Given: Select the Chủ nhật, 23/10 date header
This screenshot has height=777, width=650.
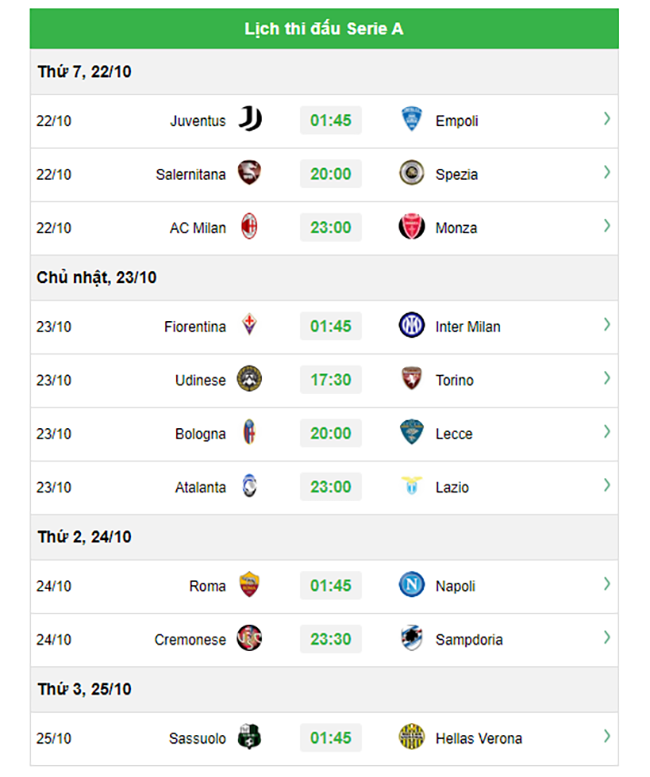Looking at the screenshot, I should pyautogui.click(x=97, y=278).
